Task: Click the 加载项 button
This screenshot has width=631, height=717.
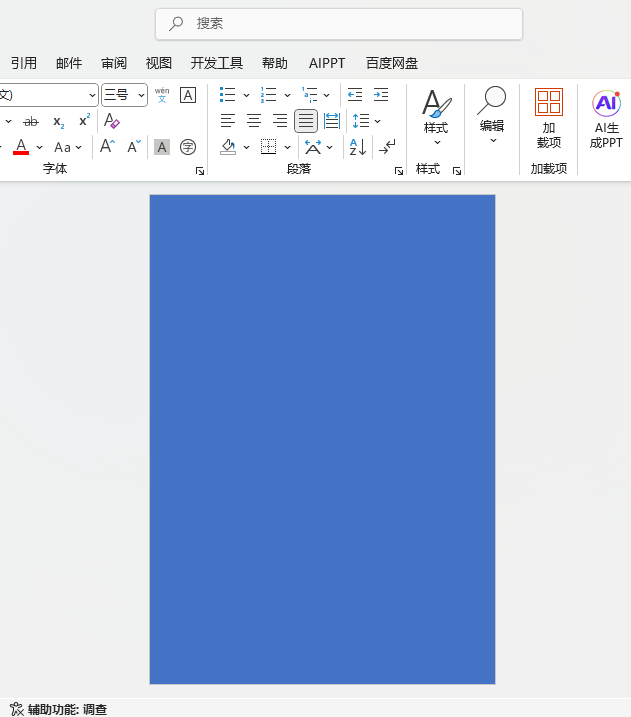Action: tap(549, 119)
